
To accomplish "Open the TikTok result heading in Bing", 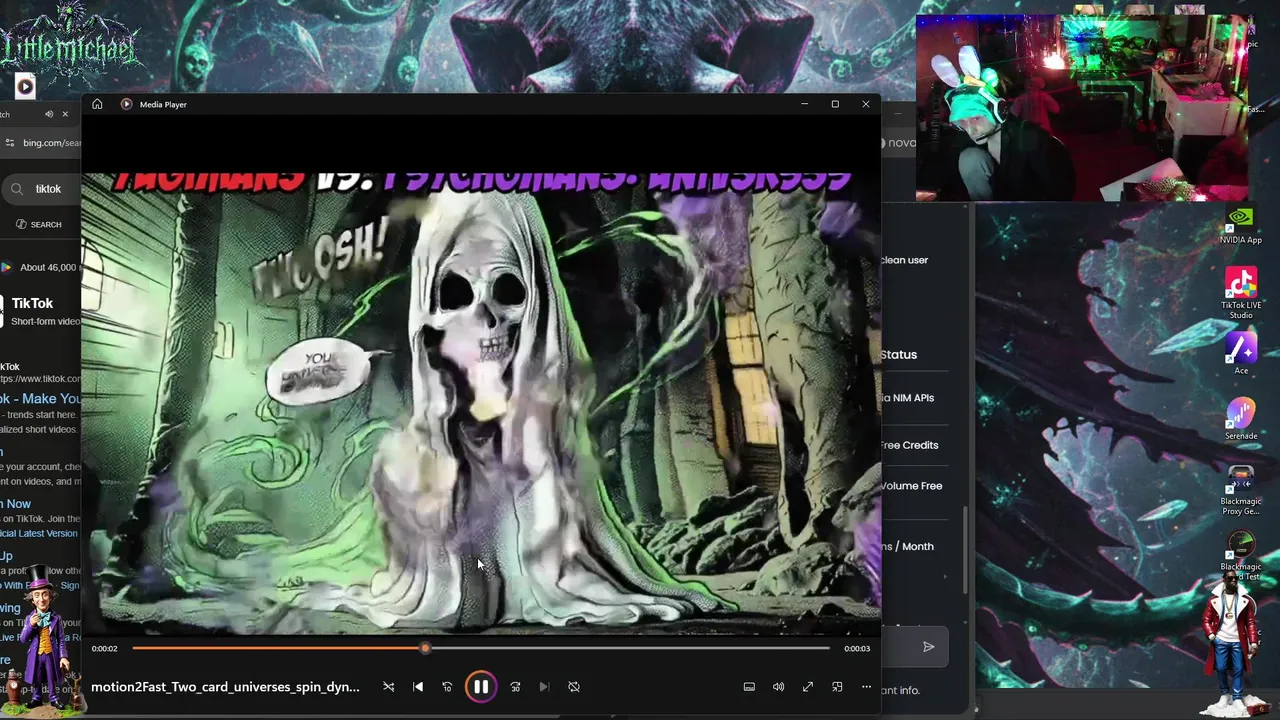I will point(32,303).
